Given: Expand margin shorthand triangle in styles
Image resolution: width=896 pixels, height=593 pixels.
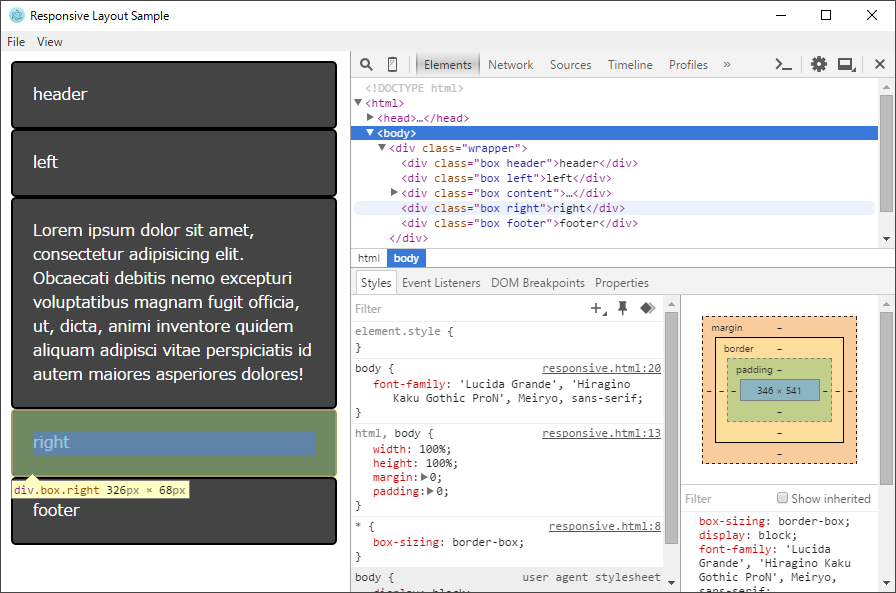Looking at the screenshot, I should 424,476.
